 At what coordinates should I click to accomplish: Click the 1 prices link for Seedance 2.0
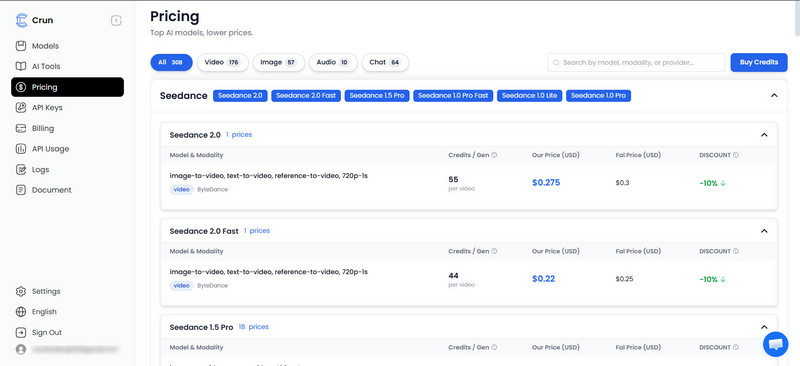click(239, 135)
